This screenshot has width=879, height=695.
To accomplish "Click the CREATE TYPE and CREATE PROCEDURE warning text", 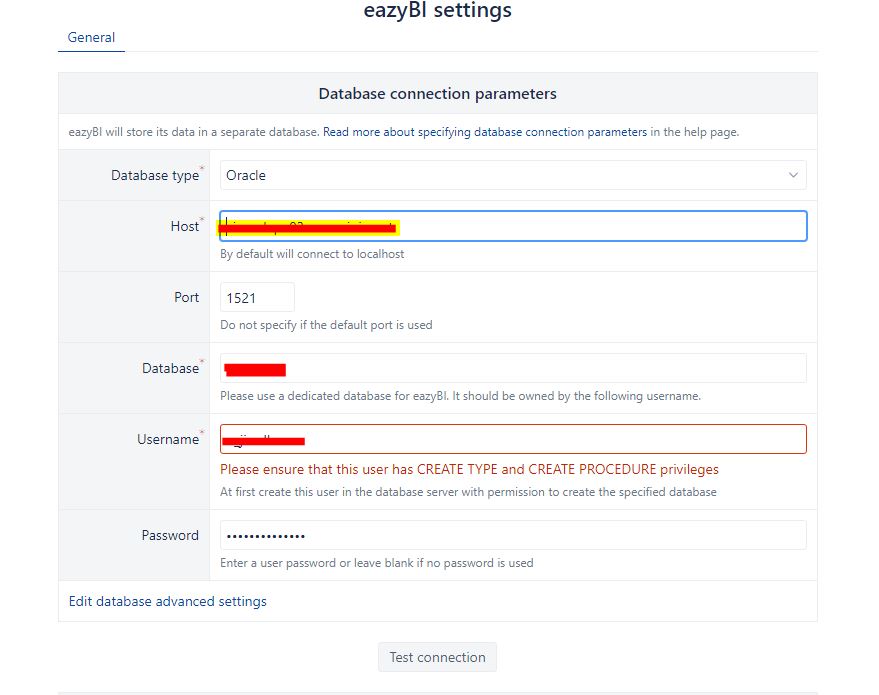I will 469,470.
